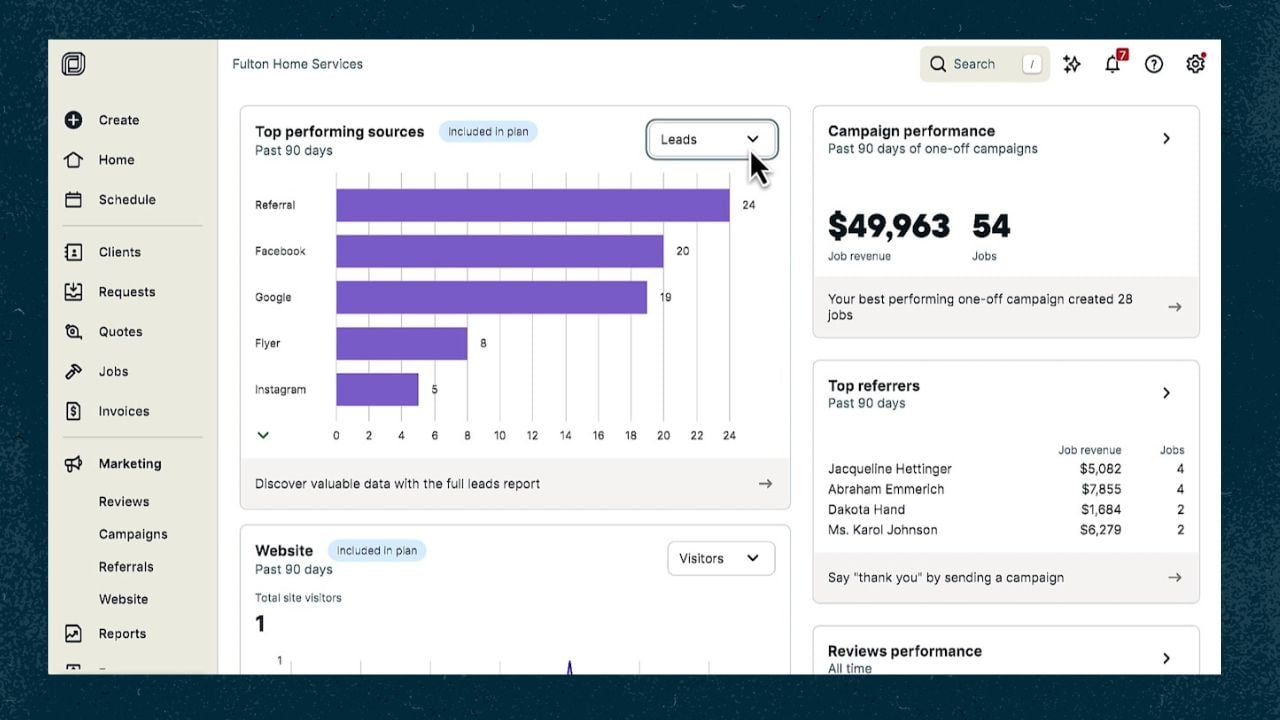Click the Jobs hammer icon
The image size is (1280, 720).
(x=73, y=372)
